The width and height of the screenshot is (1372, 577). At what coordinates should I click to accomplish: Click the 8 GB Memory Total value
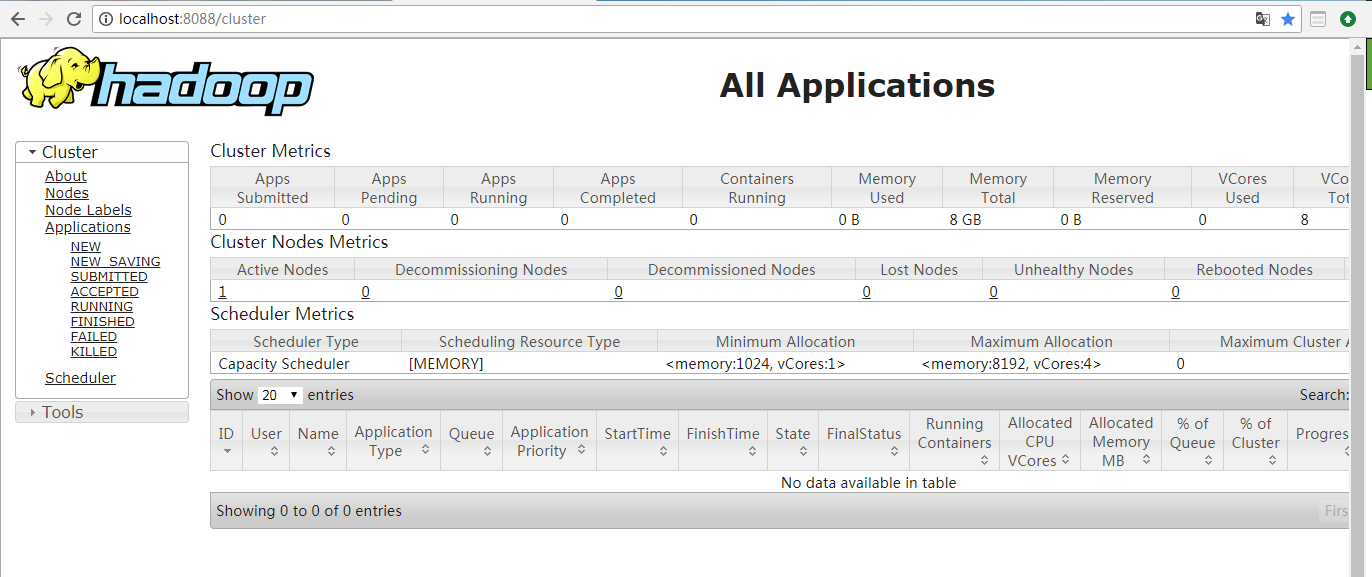click(965, 219)
